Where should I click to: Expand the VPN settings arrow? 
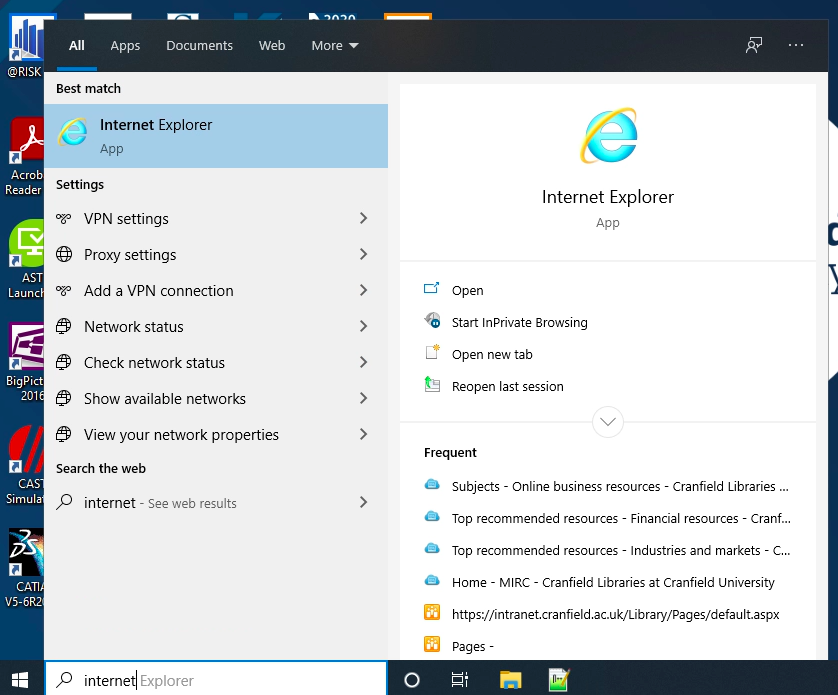(x=363, y=219)
